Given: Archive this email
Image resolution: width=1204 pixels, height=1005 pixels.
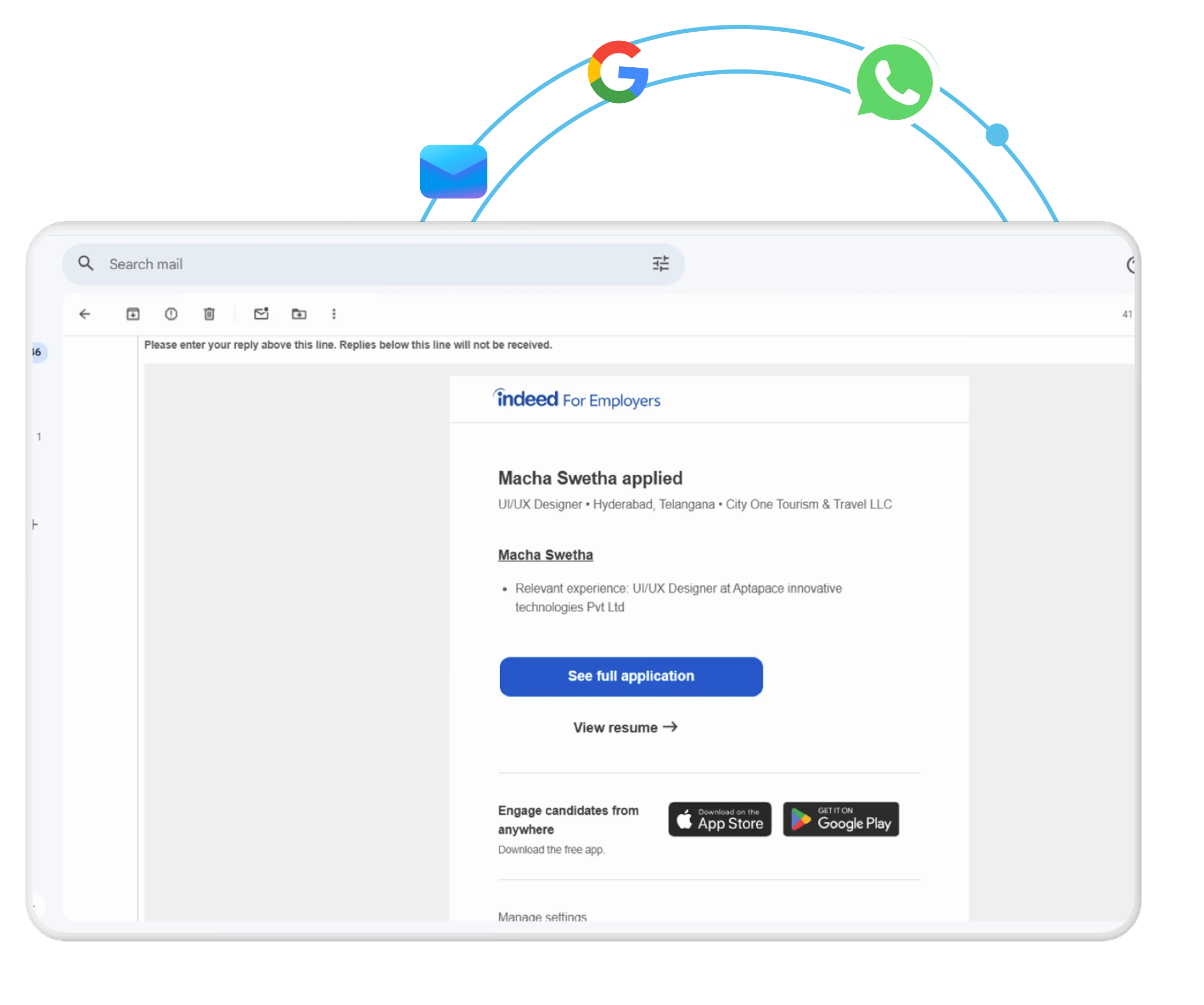Looking at the screenshot, I should pos(132,314).
